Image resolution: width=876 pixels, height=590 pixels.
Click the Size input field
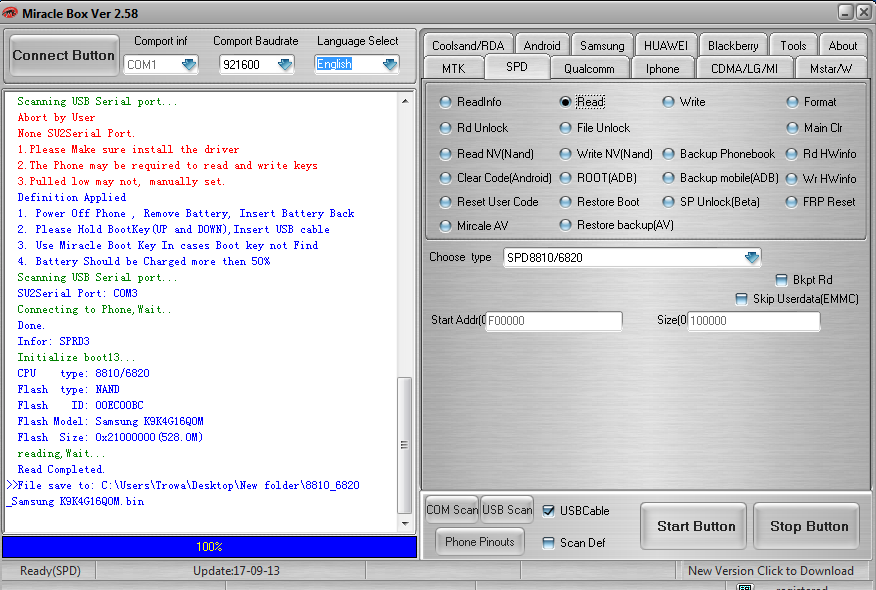tap(754, 321)
